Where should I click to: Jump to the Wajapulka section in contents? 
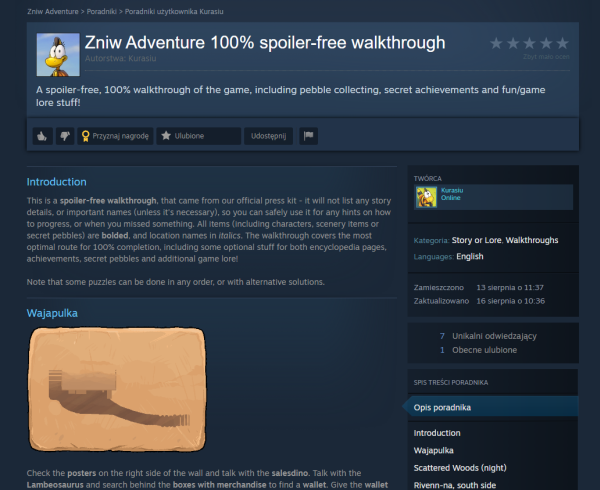(434, 451)
